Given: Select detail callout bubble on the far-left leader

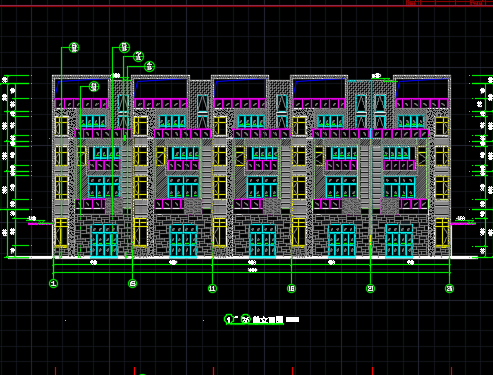Looking at the screenshot, I should [74, 48].
